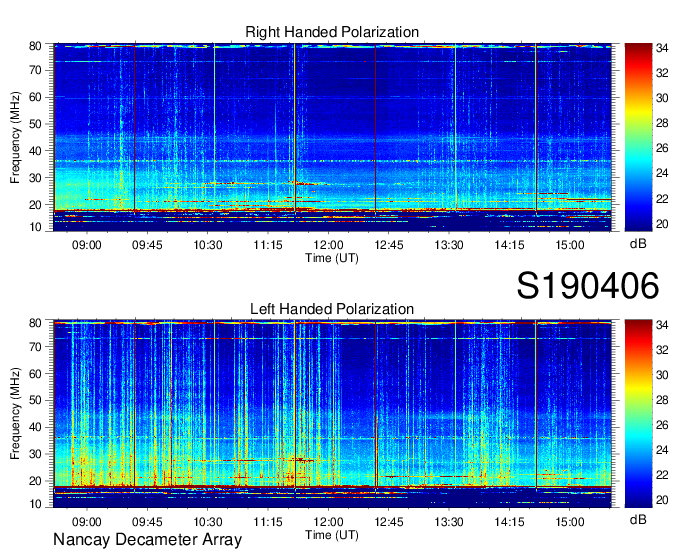The height and width of the screenshot is (552, 680).
Task: Click the 10 MHz tick of Right Handed plot
Action: (x=35, y=227)
